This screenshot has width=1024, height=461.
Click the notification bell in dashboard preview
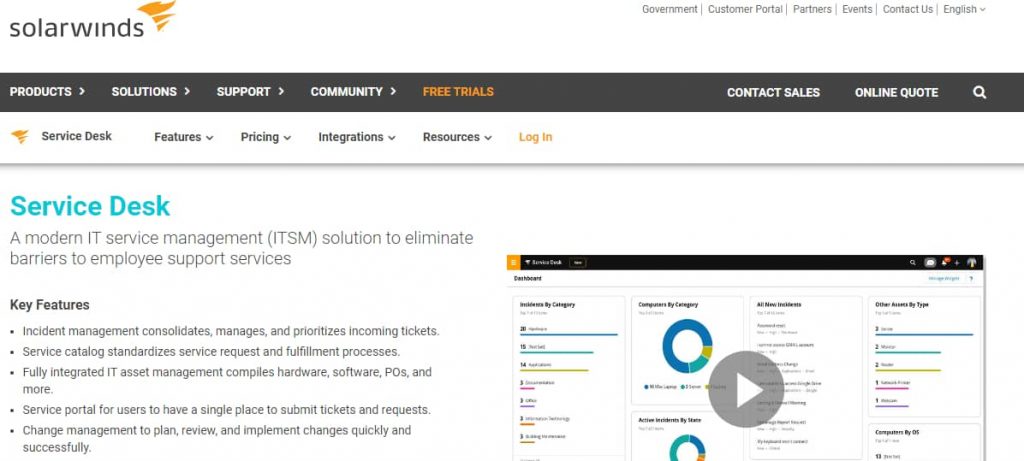(944, 262)
